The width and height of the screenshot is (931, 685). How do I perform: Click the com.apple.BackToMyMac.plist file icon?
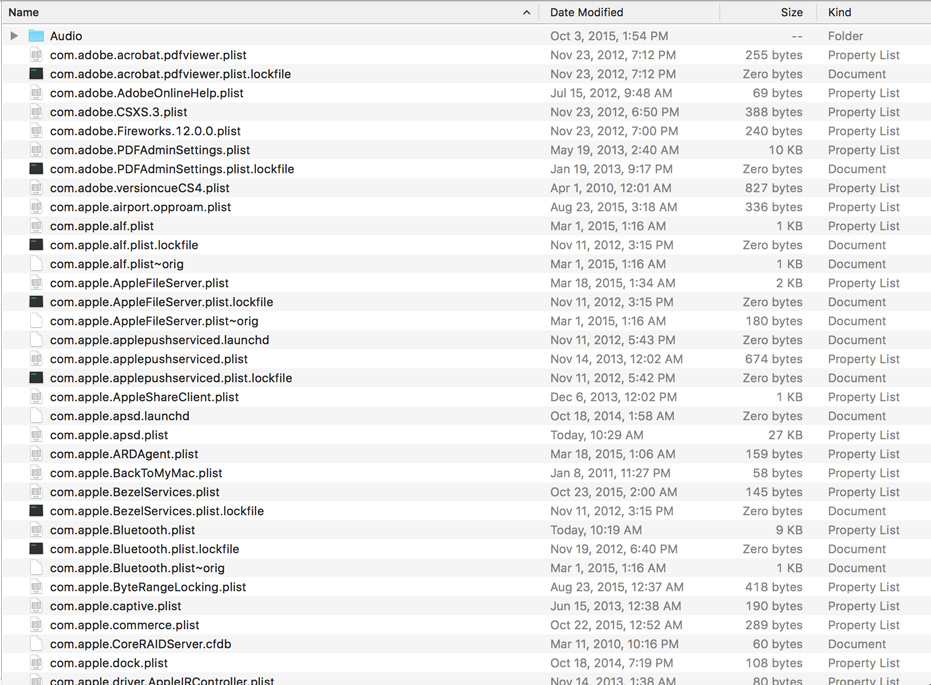(x=36, y=473)
